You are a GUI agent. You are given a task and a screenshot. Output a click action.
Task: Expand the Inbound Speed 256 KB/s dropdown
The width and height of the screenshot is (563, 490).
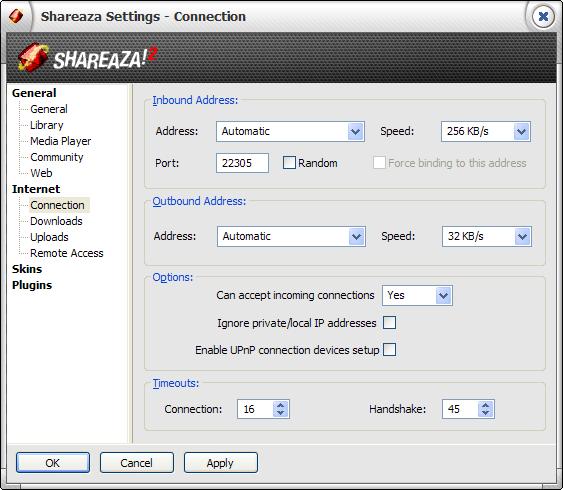485,131
